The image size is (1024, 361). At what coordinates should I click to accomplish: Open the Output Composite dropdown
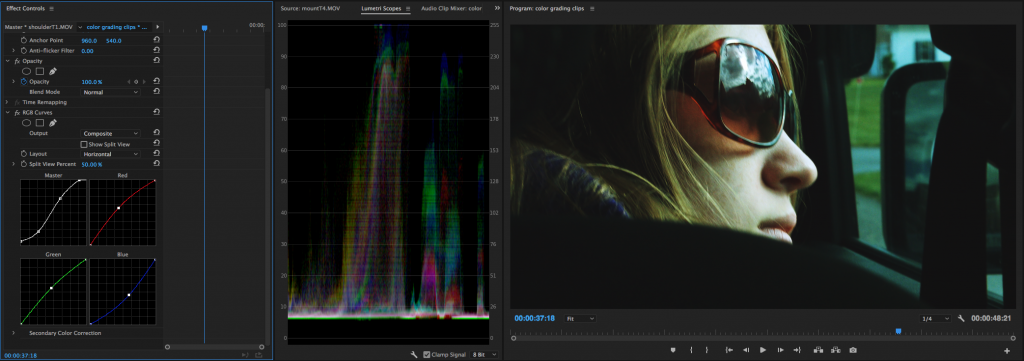pyautogui.click(x=110, y=133)
